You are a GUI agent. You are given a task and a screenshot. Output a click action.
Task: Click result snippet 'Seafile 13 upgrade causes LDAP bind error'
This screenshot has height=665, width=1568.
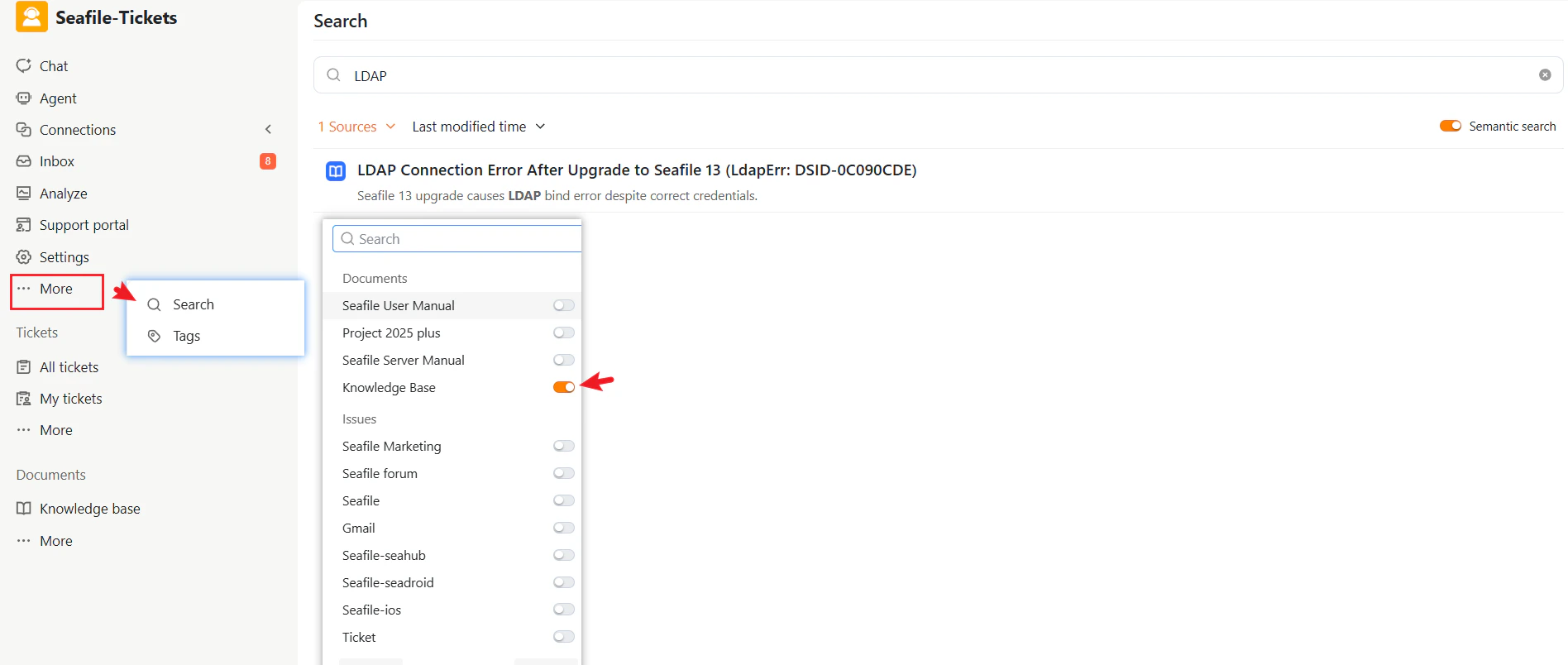coord(557,196)
